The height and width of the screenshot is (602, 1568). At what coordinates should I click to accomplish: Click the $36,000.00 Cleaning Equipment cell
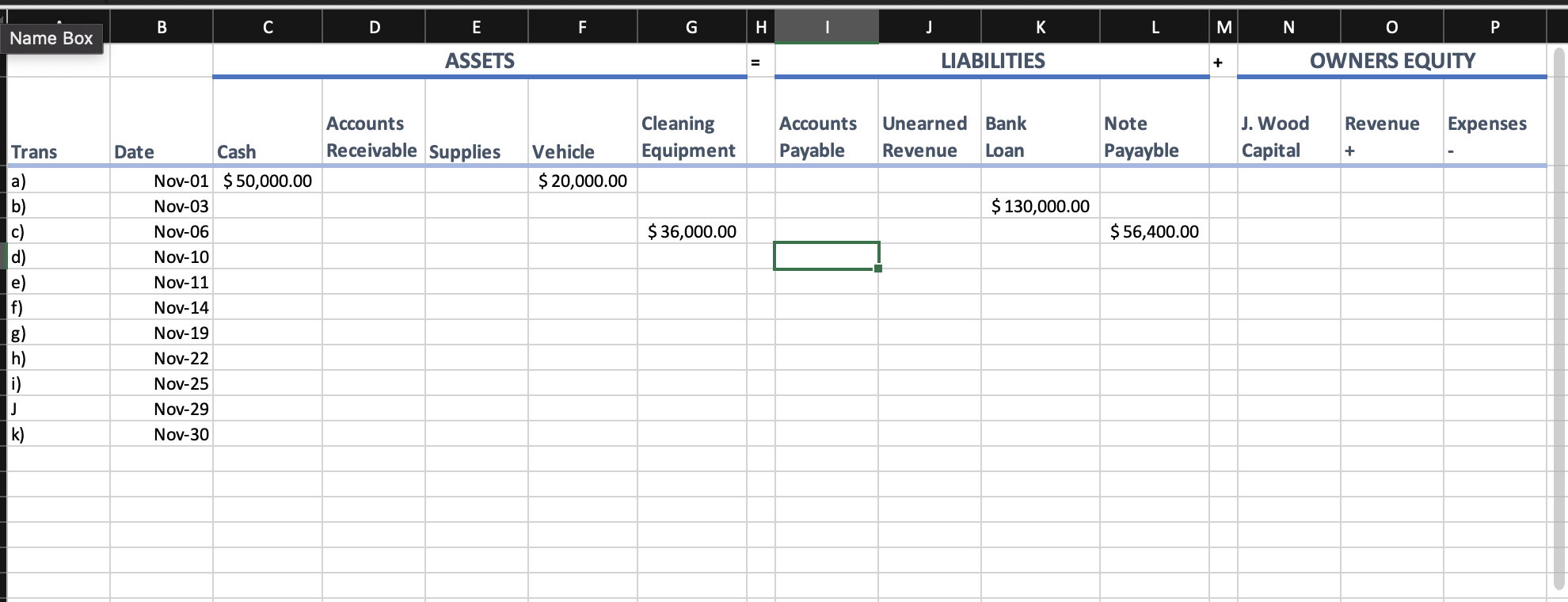[692, 231]
